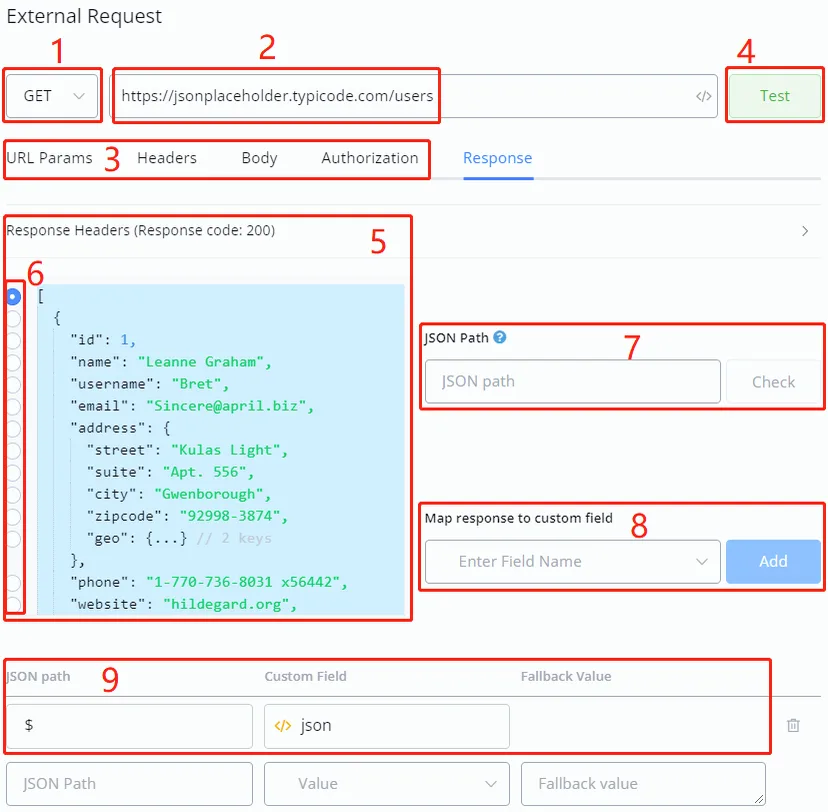Open the GET method dropdown
Viewport: 828px width, 812px height.
[x=52, y=96]
